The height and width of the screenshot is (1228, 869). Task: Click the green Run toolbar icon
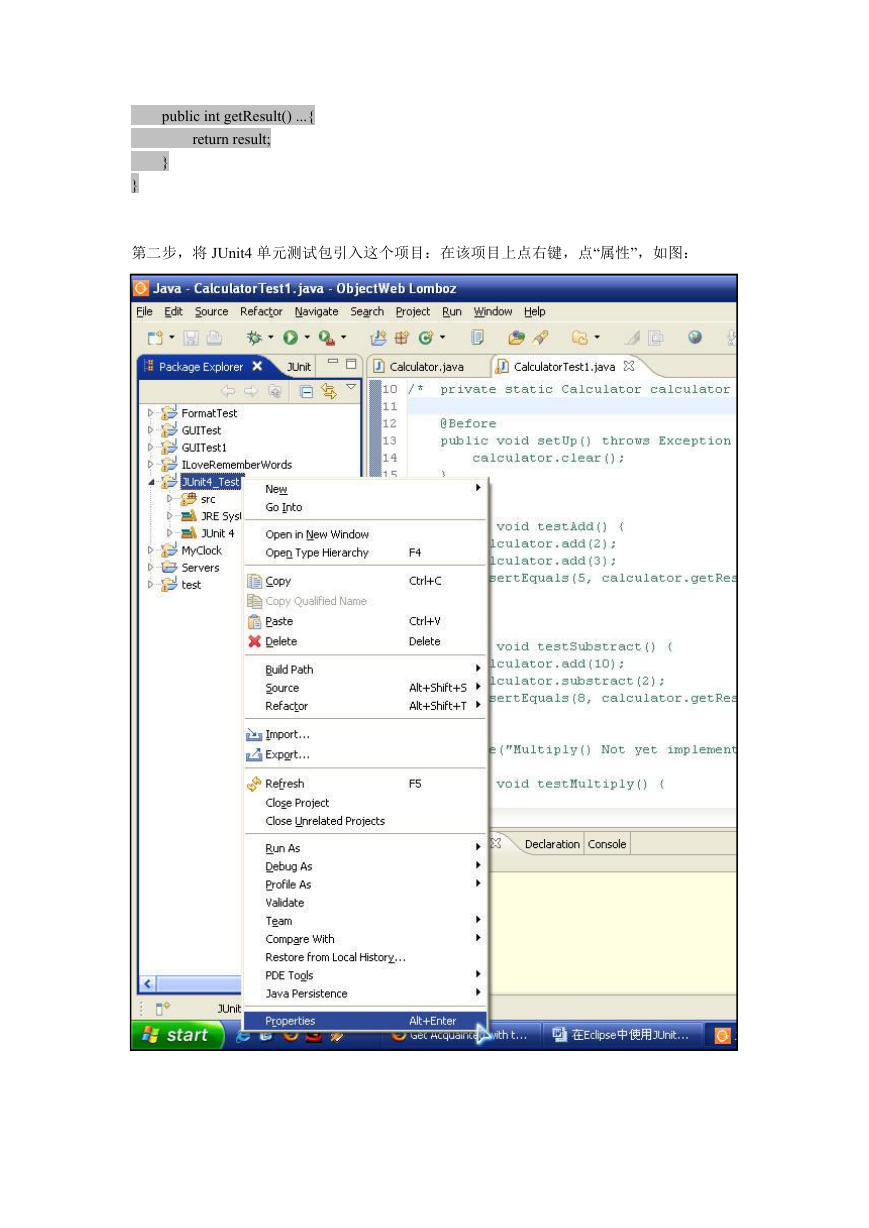pos(290,339)
